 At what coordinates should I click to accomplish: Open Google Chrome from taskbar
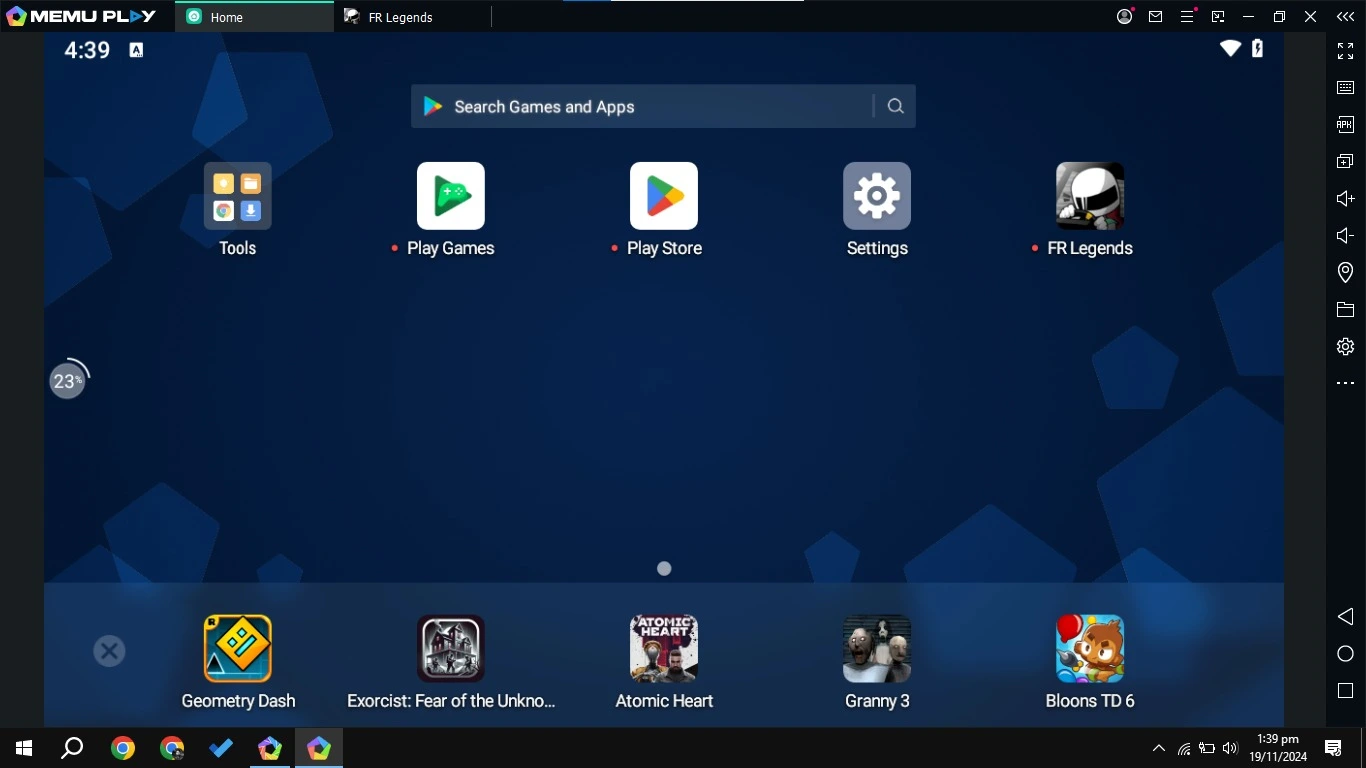(123, 748)
